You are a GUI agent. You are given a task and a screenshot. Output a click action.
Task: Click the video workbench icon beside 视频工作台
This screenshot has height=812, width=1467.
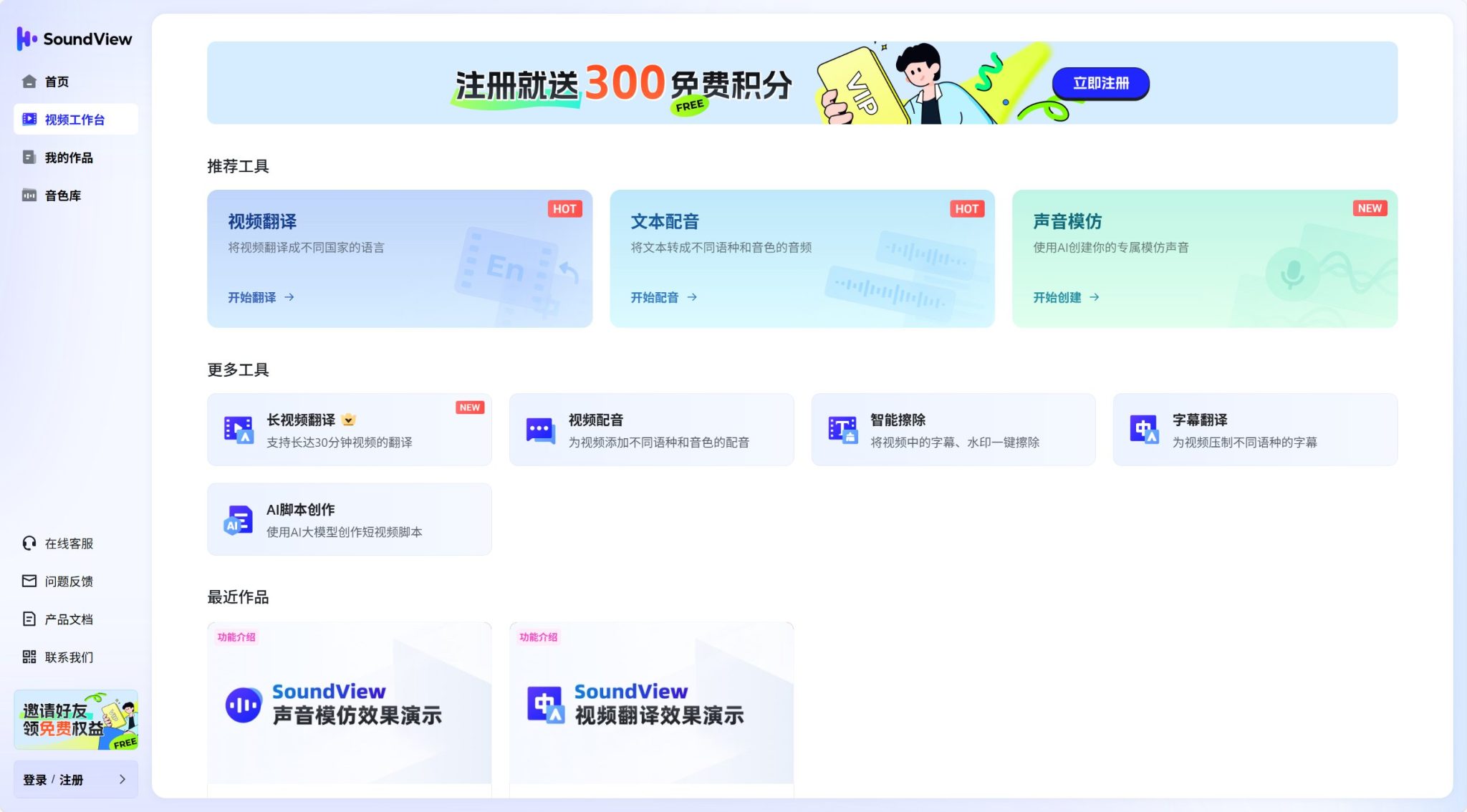click(29, 120)
